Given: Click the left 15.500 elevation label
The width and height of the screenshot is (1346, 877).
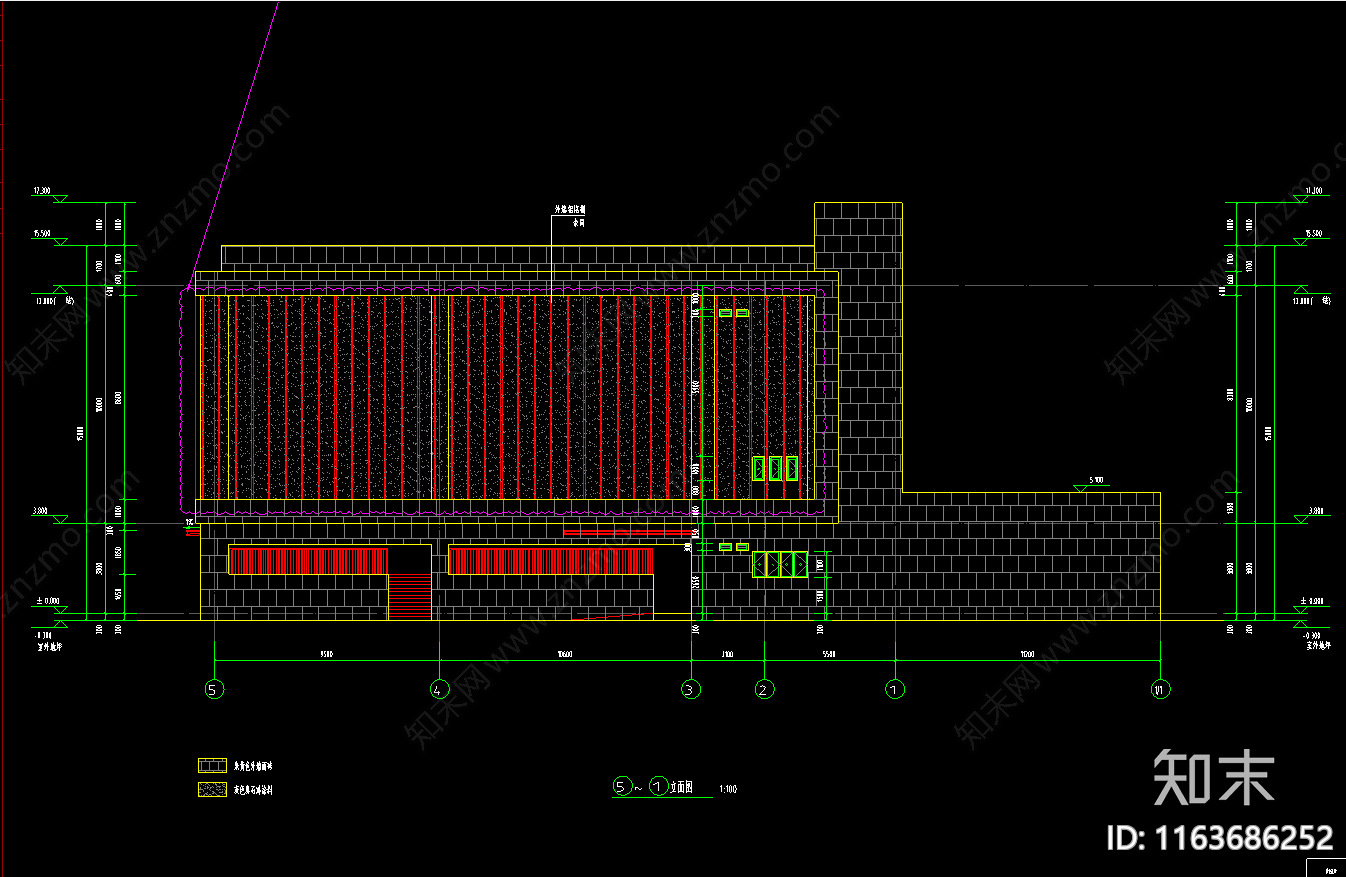Looking at the screenshot, I should click(41, 233).
